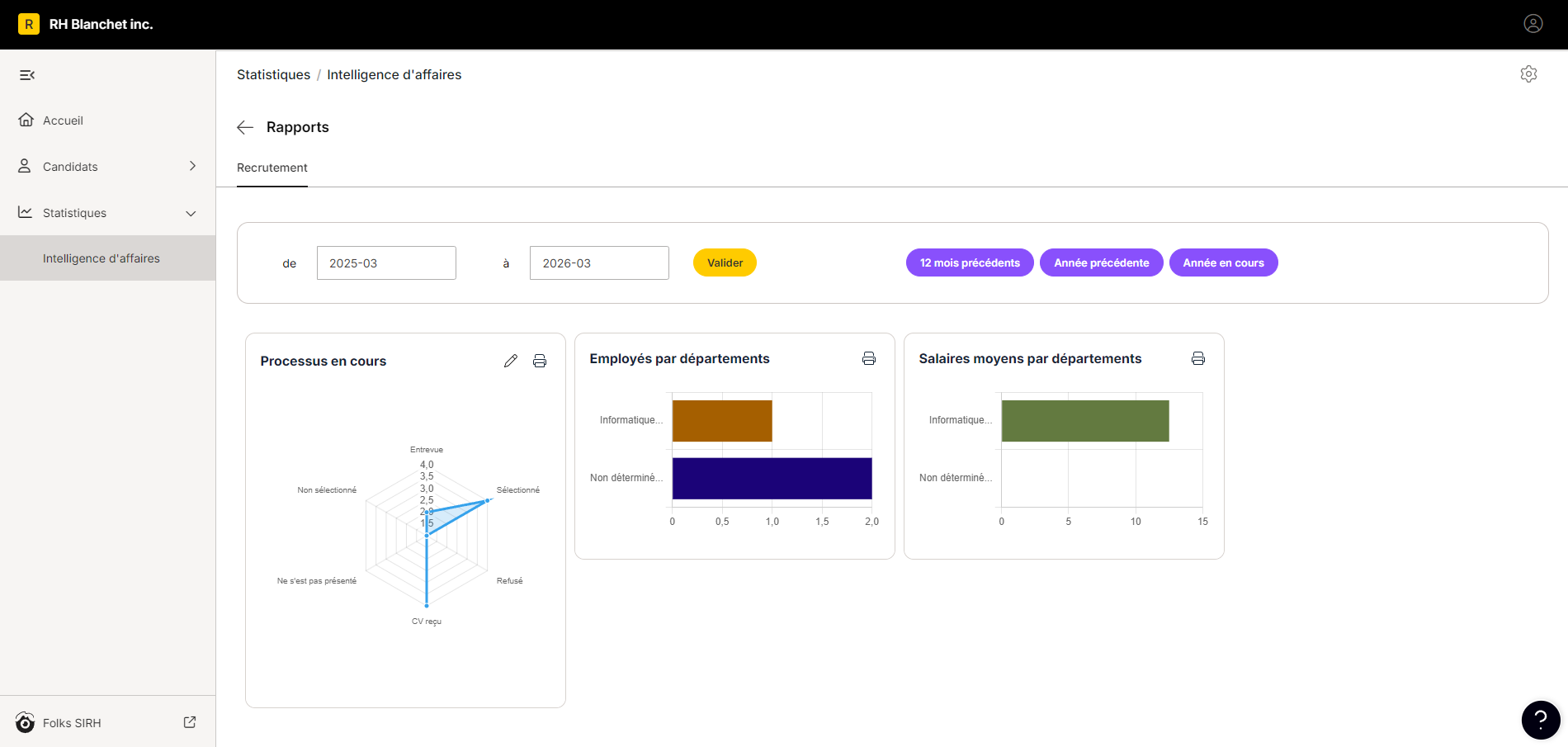Collapse the sidebar menu icon
The height and width of the screenshot is (747, 1568).
pyautogui.click(x=27, y=75)
